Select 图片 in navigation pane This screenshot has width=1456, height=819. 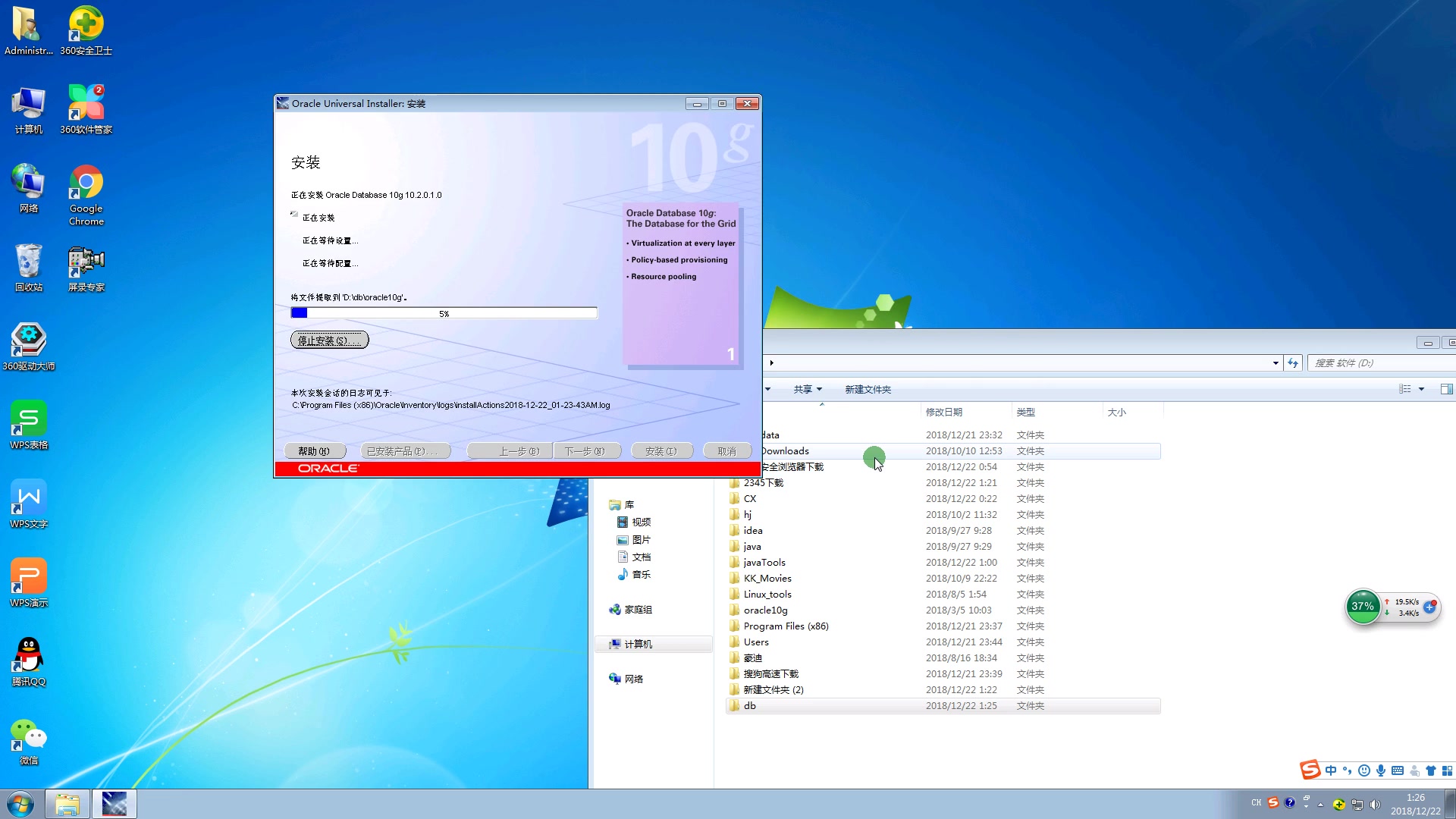(634, 540)
